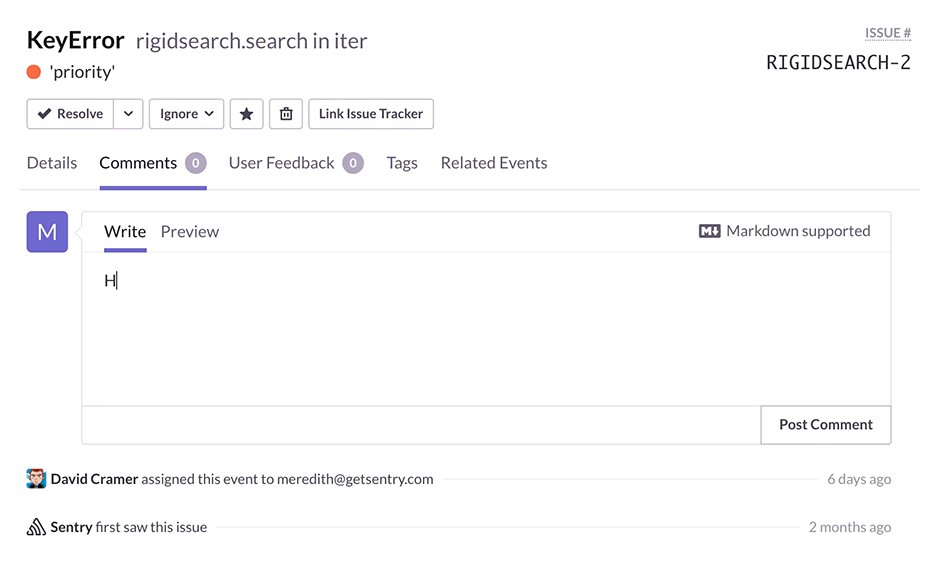Click the Comments count badge
The image size is (940, 573).
pos(195,163)
